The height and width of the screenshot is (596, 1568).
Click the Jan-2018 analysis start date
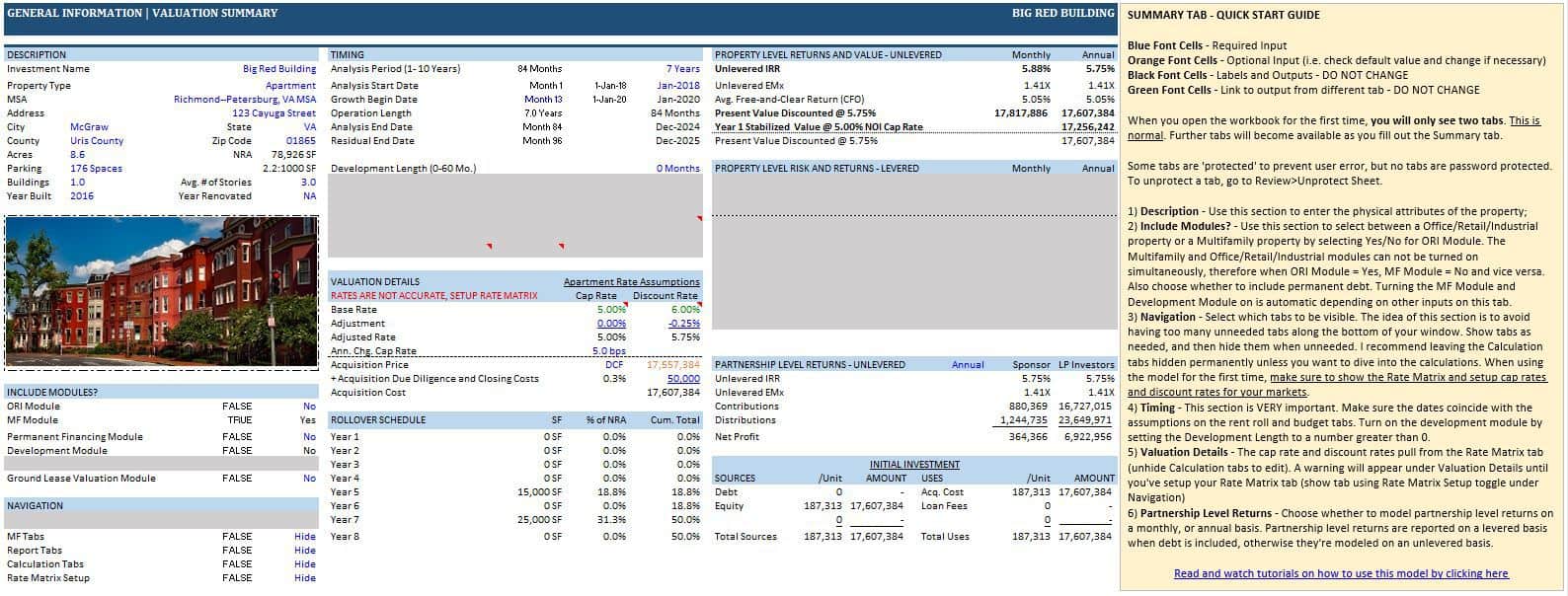[677, 86]
